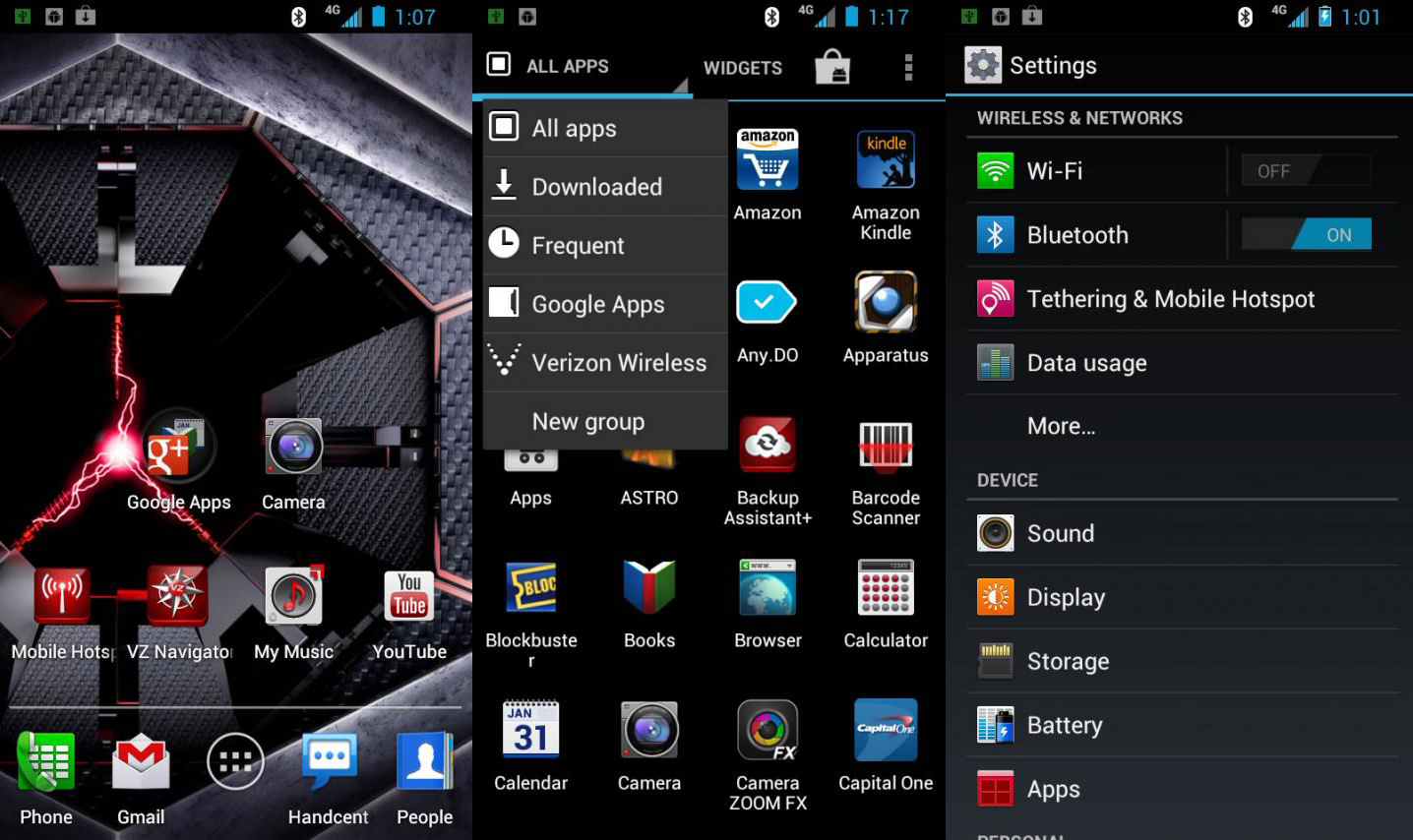Tap the Play Store shopping bag icon
This screenshot has width=1413, height=840.
pos(832,67)
